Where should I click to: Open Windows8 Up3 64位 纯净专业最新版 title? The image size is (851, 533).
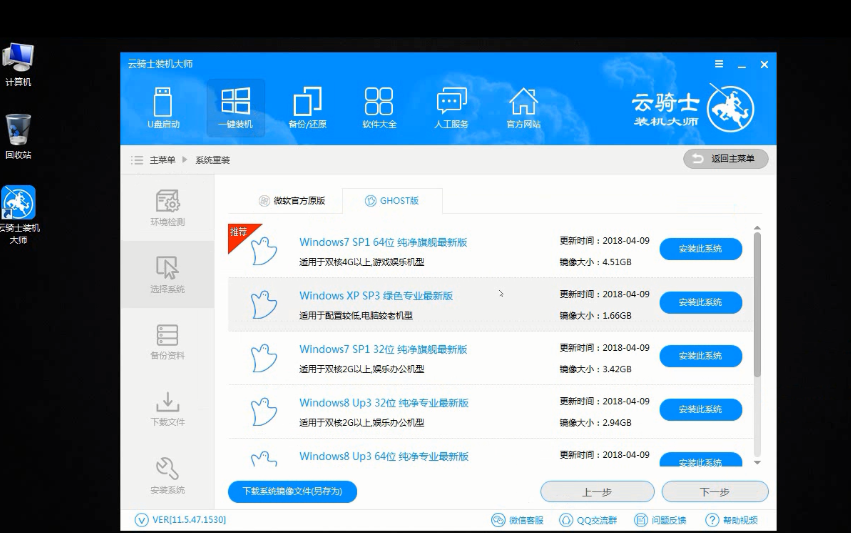pyautogui.click(x=384, y=456)
